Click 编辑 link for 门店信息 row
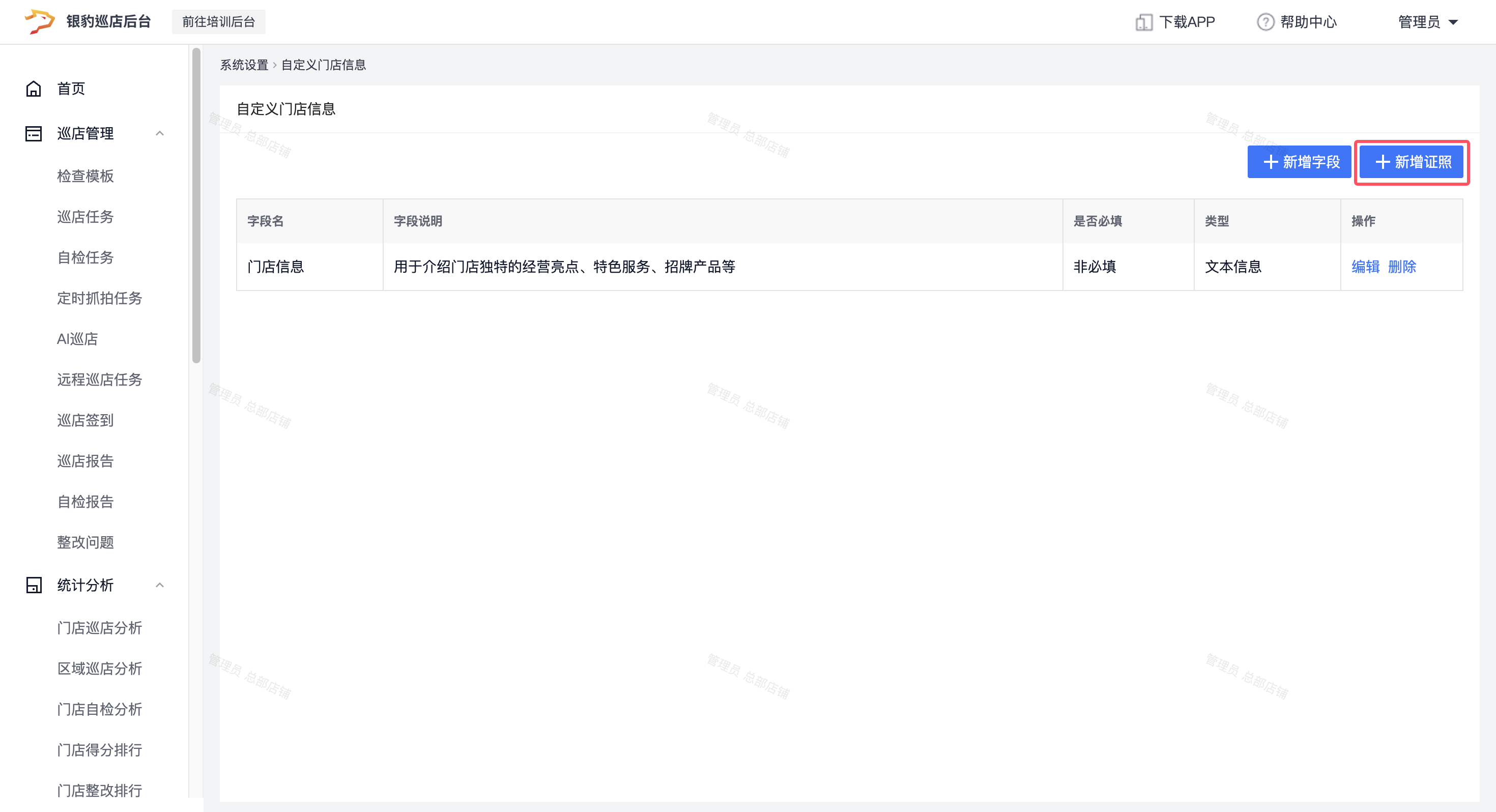The image size is (1496, 812). click(x=1365, y=267)
